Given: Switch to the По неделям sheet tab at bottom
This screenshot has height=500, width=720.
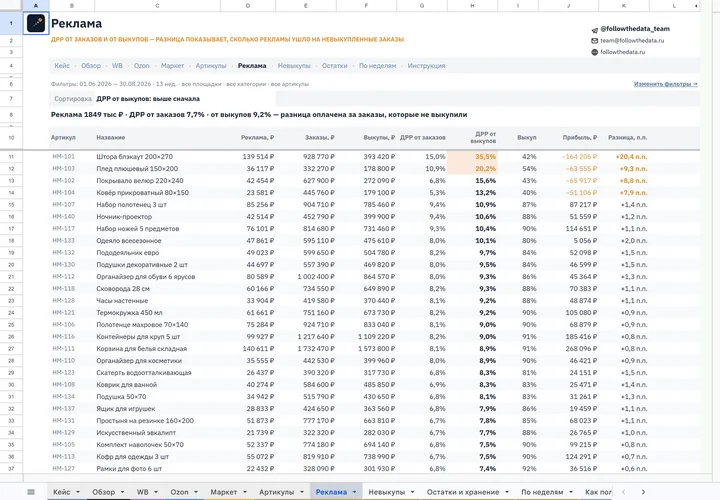Looking at the screenshot, I should (542, 492).
